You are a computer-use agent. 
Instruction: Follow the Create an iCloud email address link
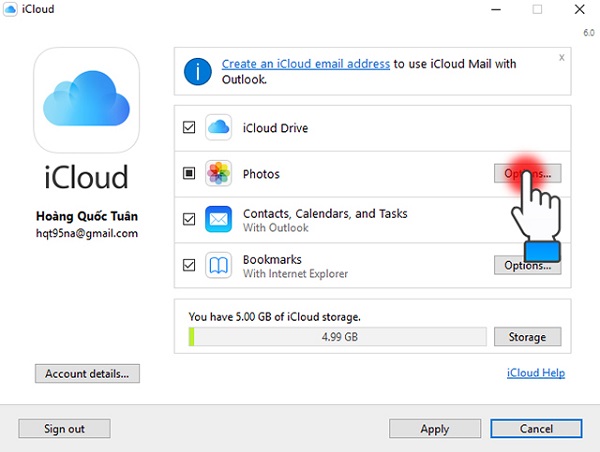tap(305, 64)
